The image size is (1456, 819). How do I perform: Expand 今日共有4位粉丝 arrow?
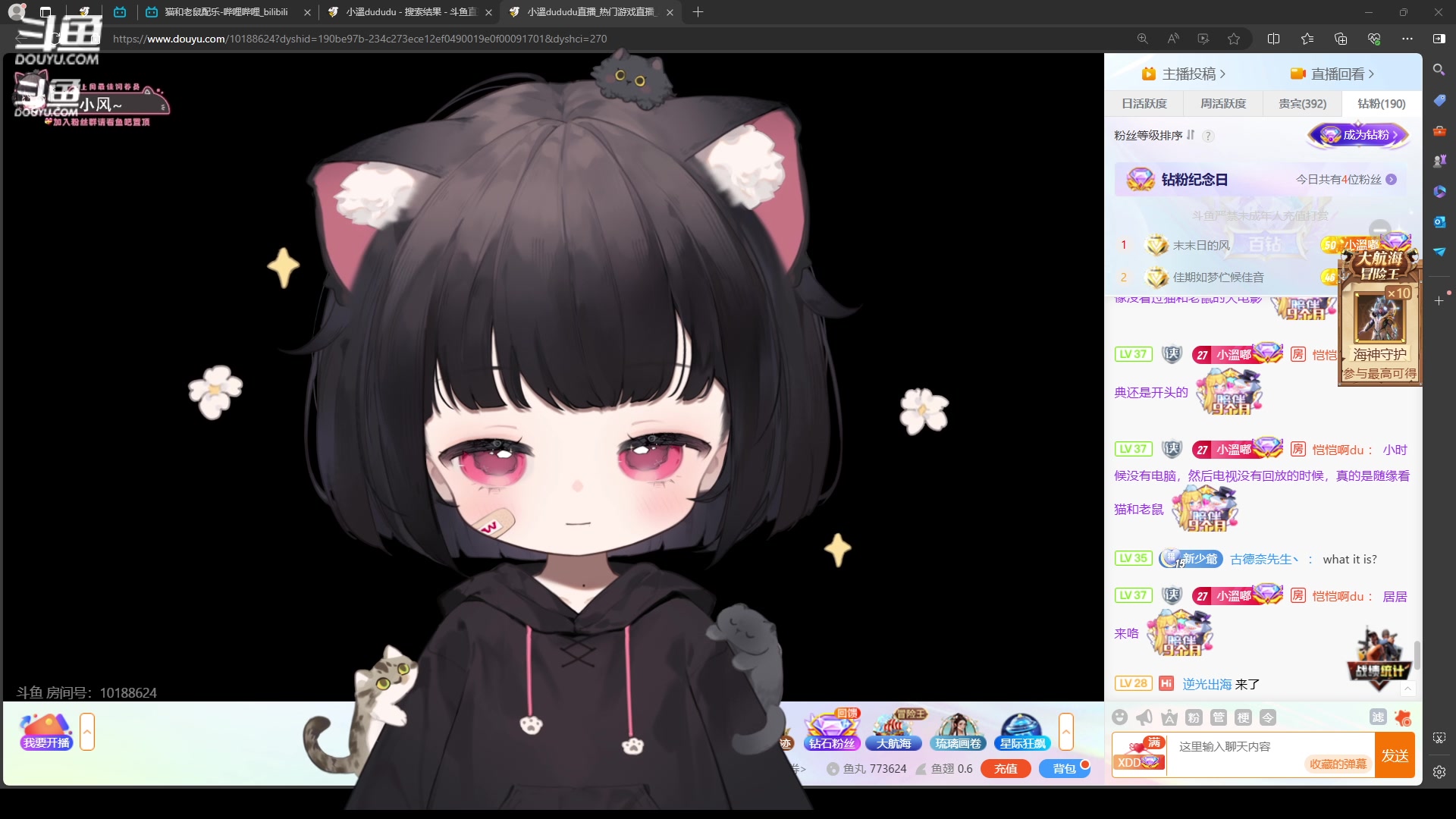click(1391, 180)
